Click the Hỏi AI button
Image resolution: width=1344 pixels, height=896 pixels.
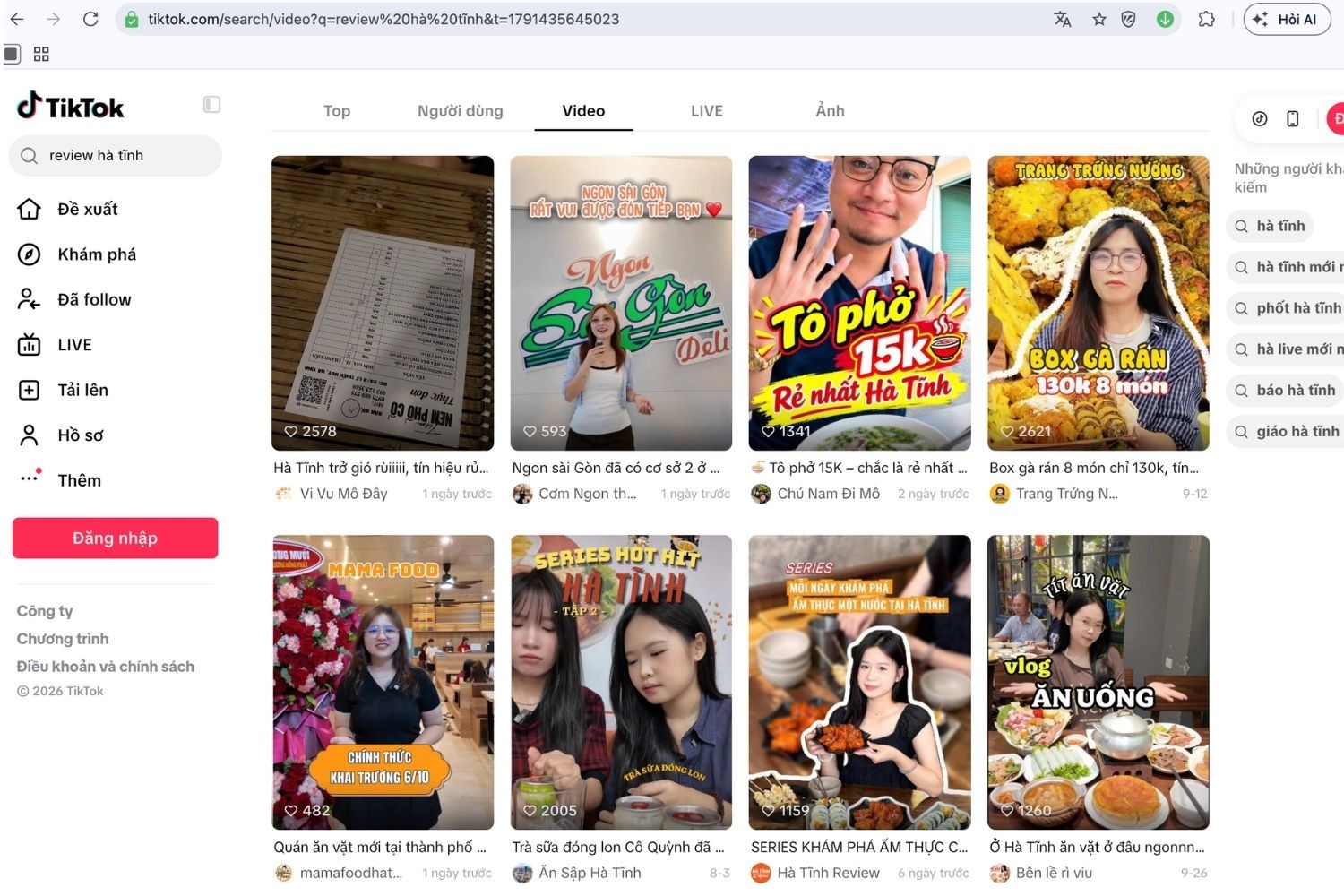[1287, 19]
